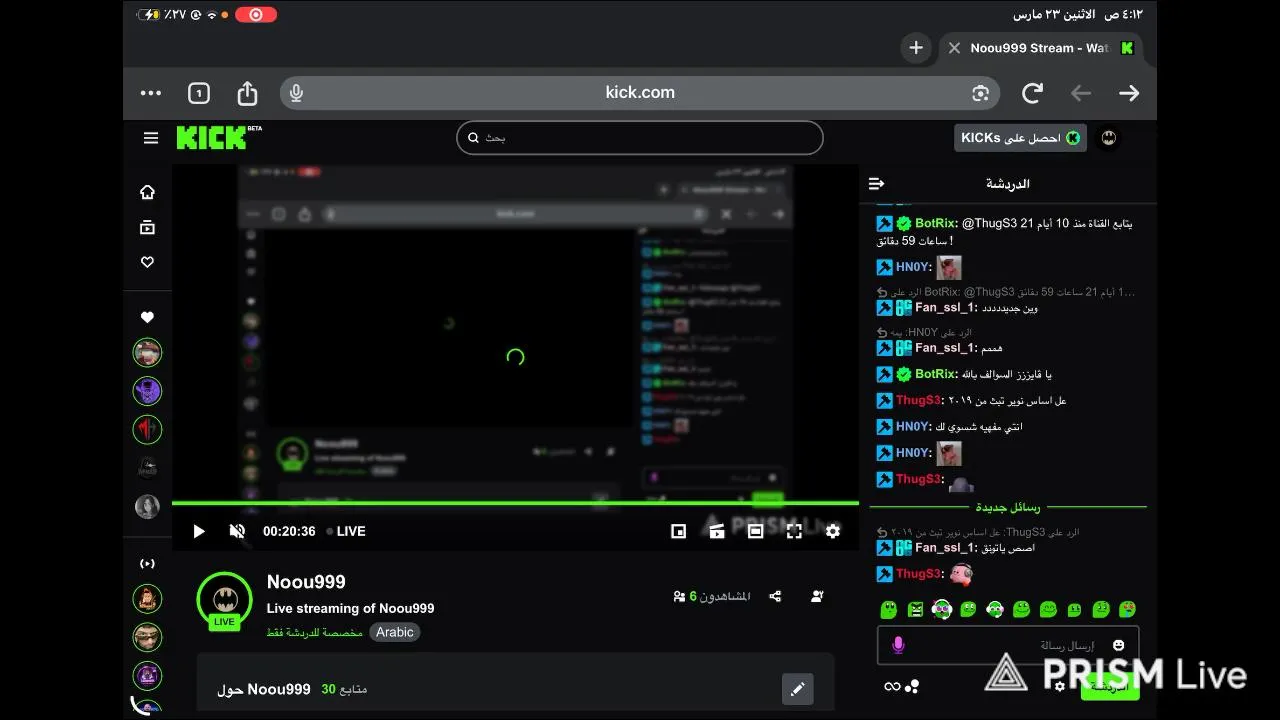1280x720 pixels.
Task: Collapse the chat panel with the header icon
Action: (x=877, y=184)
